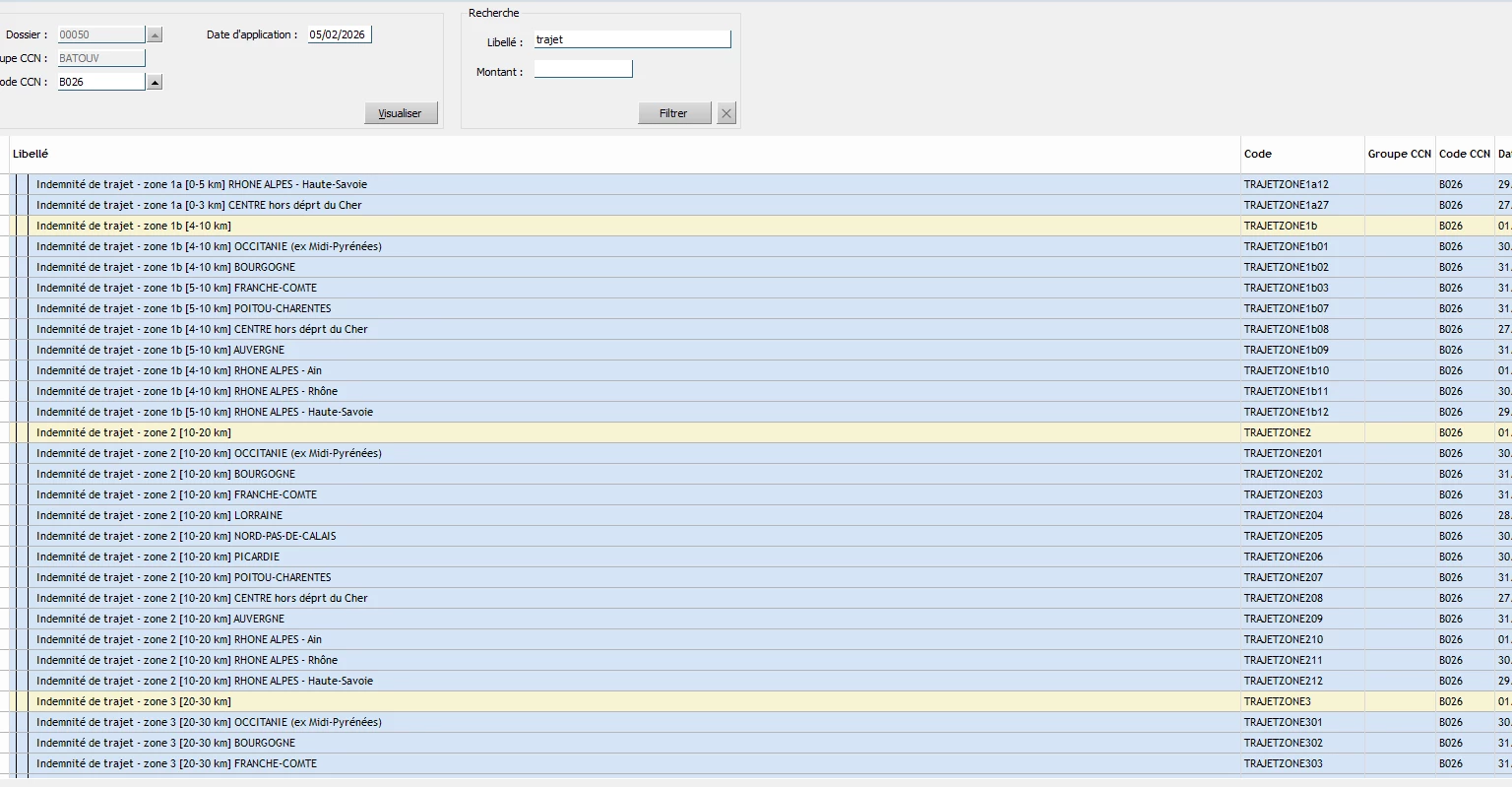
Task: Focus the Dossier field containing 00050
Action: point(101,34)
